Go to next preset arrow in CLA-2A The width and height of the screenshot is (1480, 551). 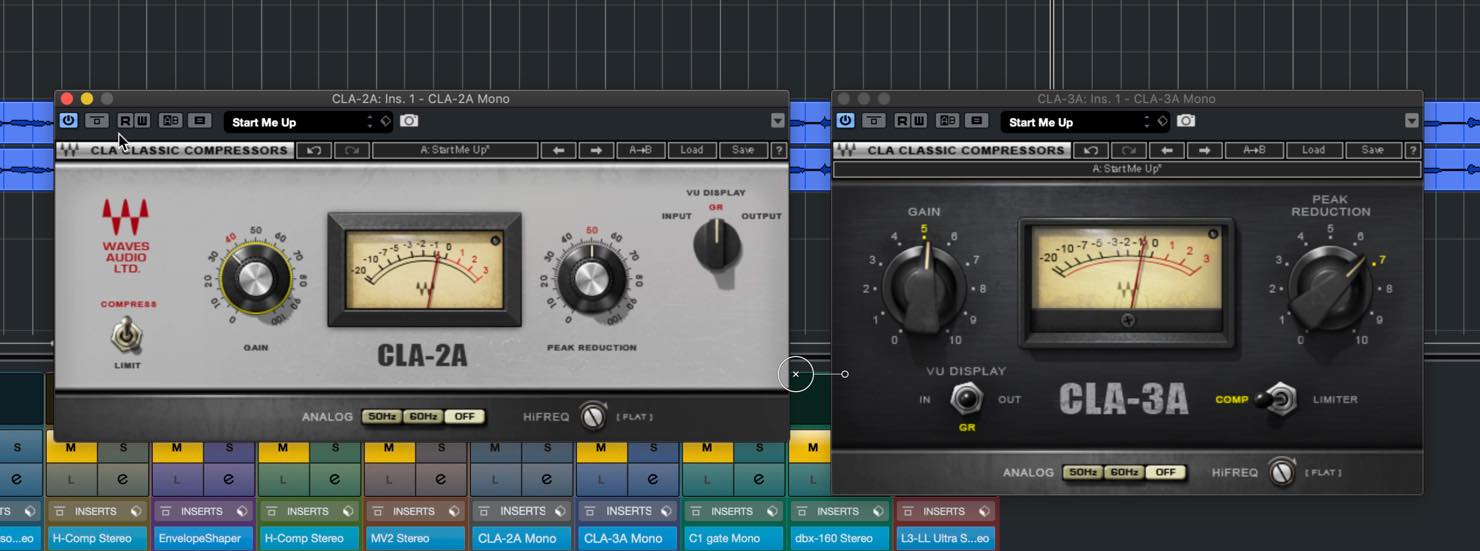[596, 150]
